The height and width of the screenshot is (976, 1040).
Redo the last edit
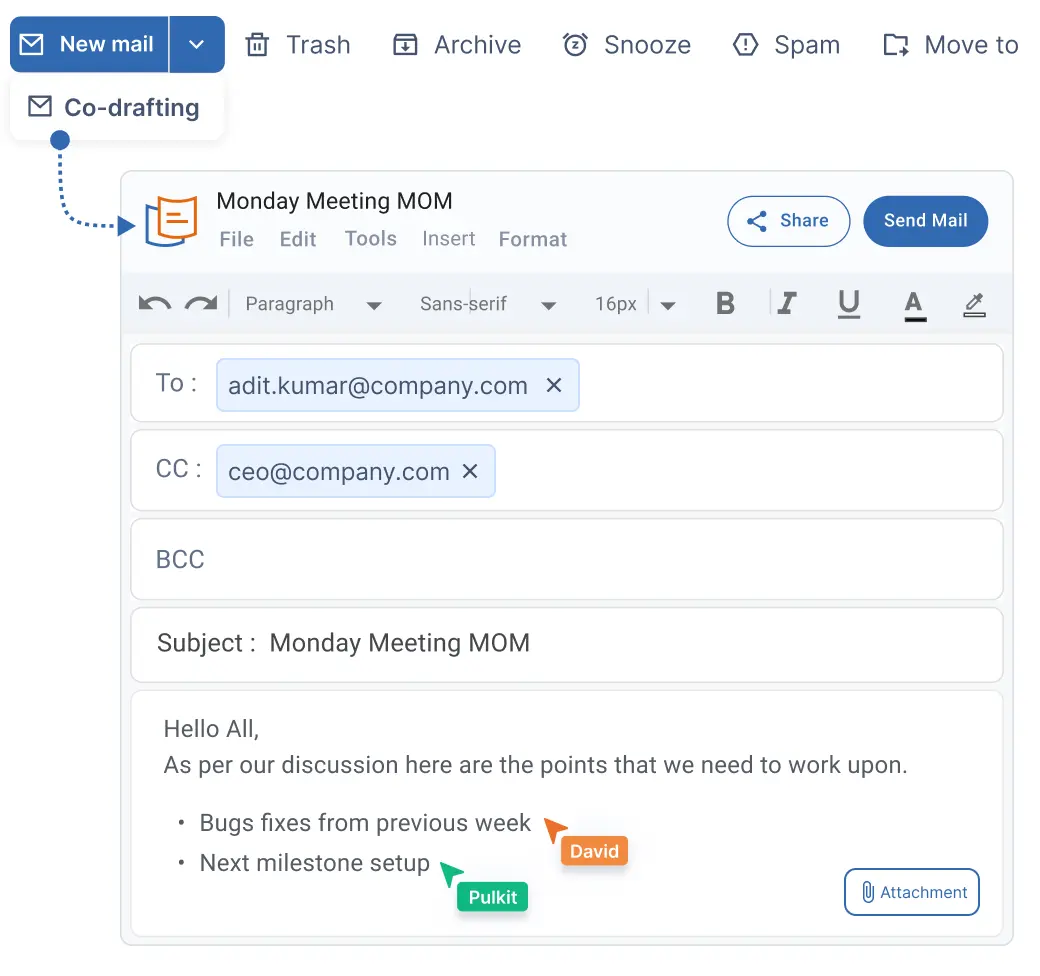[x=202, y=304]
